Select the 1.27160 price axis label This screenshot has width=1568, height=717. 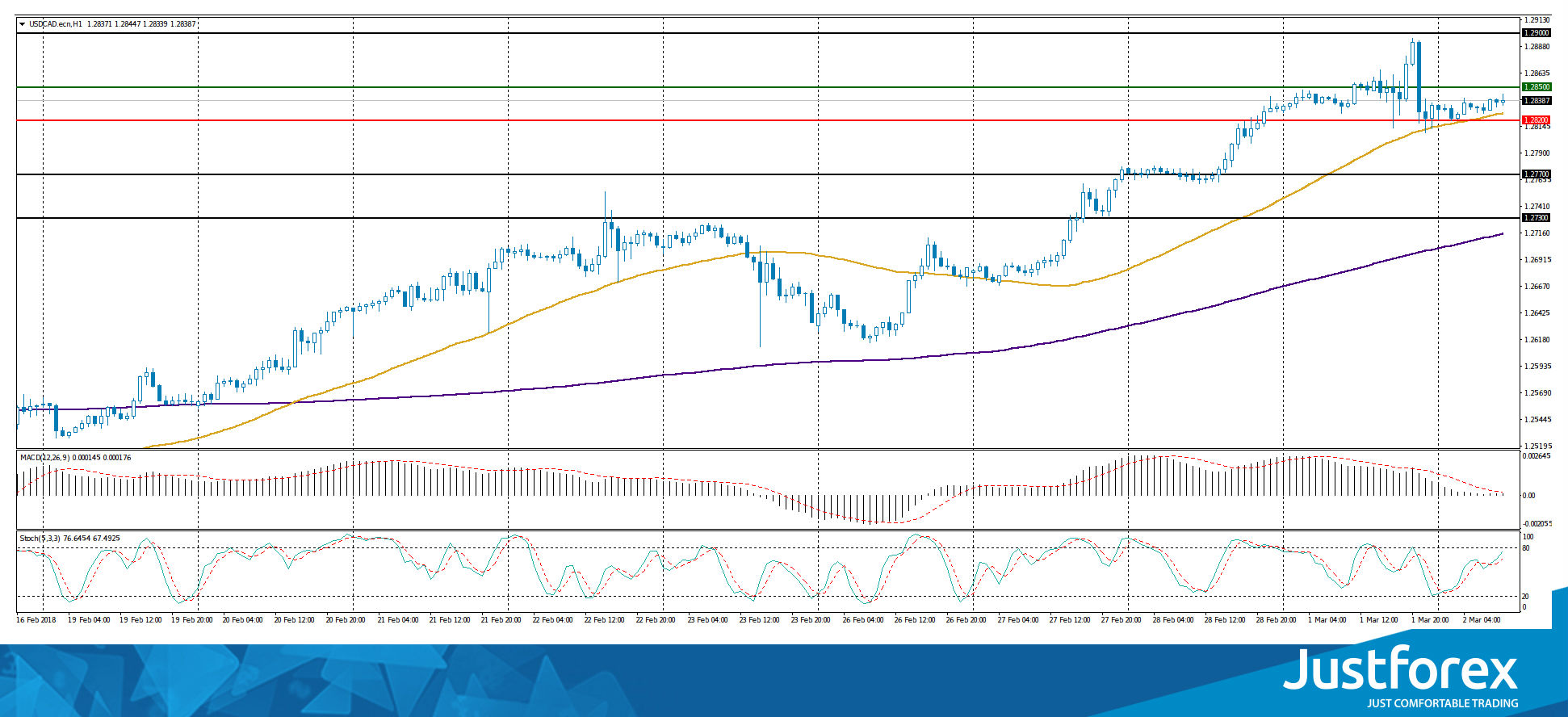pos(1537,233)
